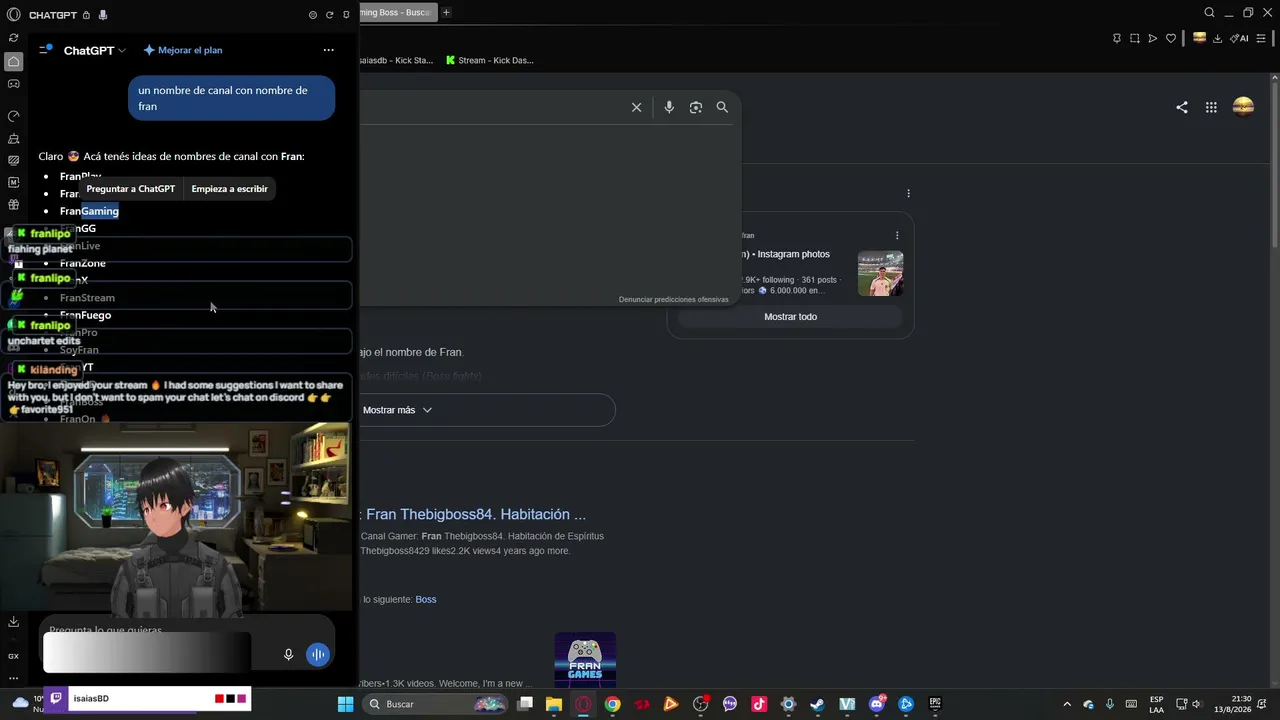Open Google Chrome from the taskbar

[612, 704]
